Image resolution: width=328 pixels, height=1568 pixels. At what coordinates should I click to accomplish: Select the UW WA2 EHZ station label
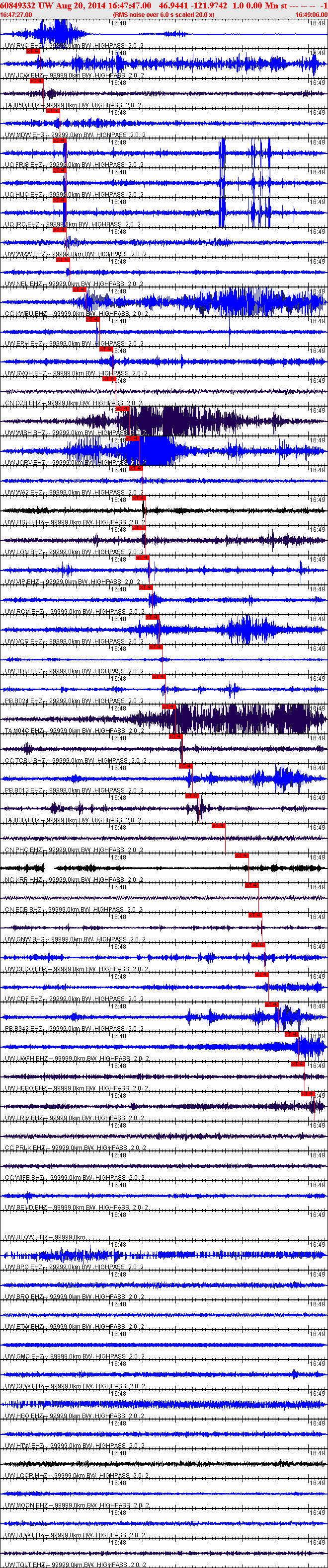[24, 493]
